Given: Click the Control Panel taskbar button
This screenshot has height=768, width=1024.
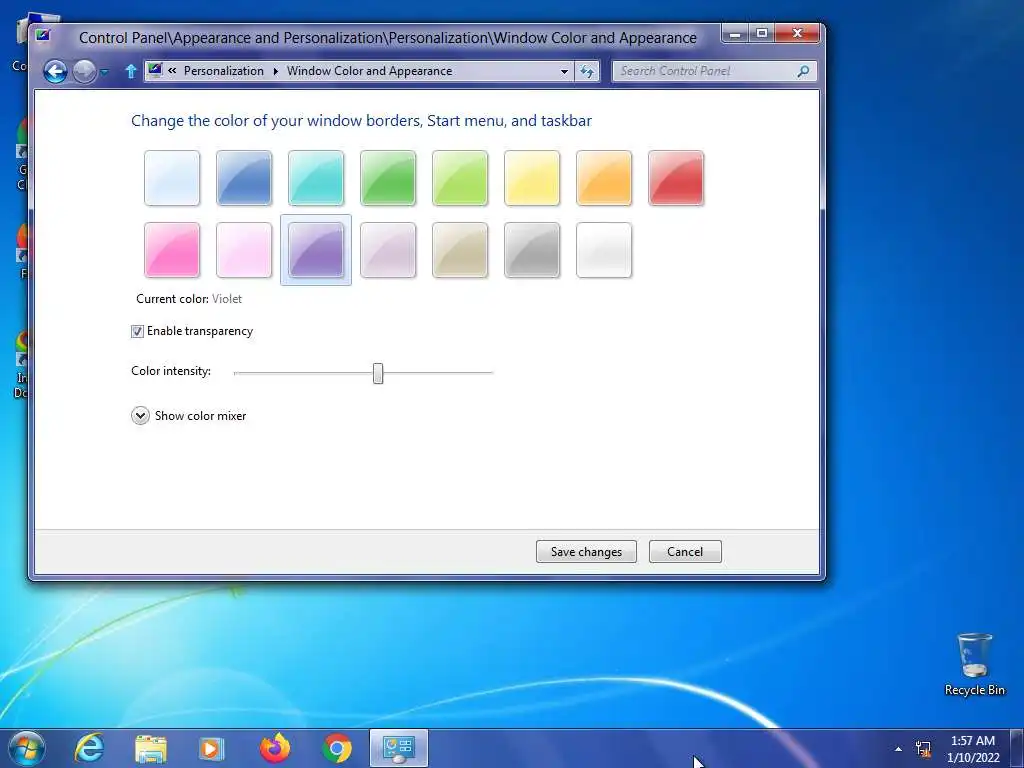Looking at the screenshot, I should pyautogui.click(x=399, y=748).
